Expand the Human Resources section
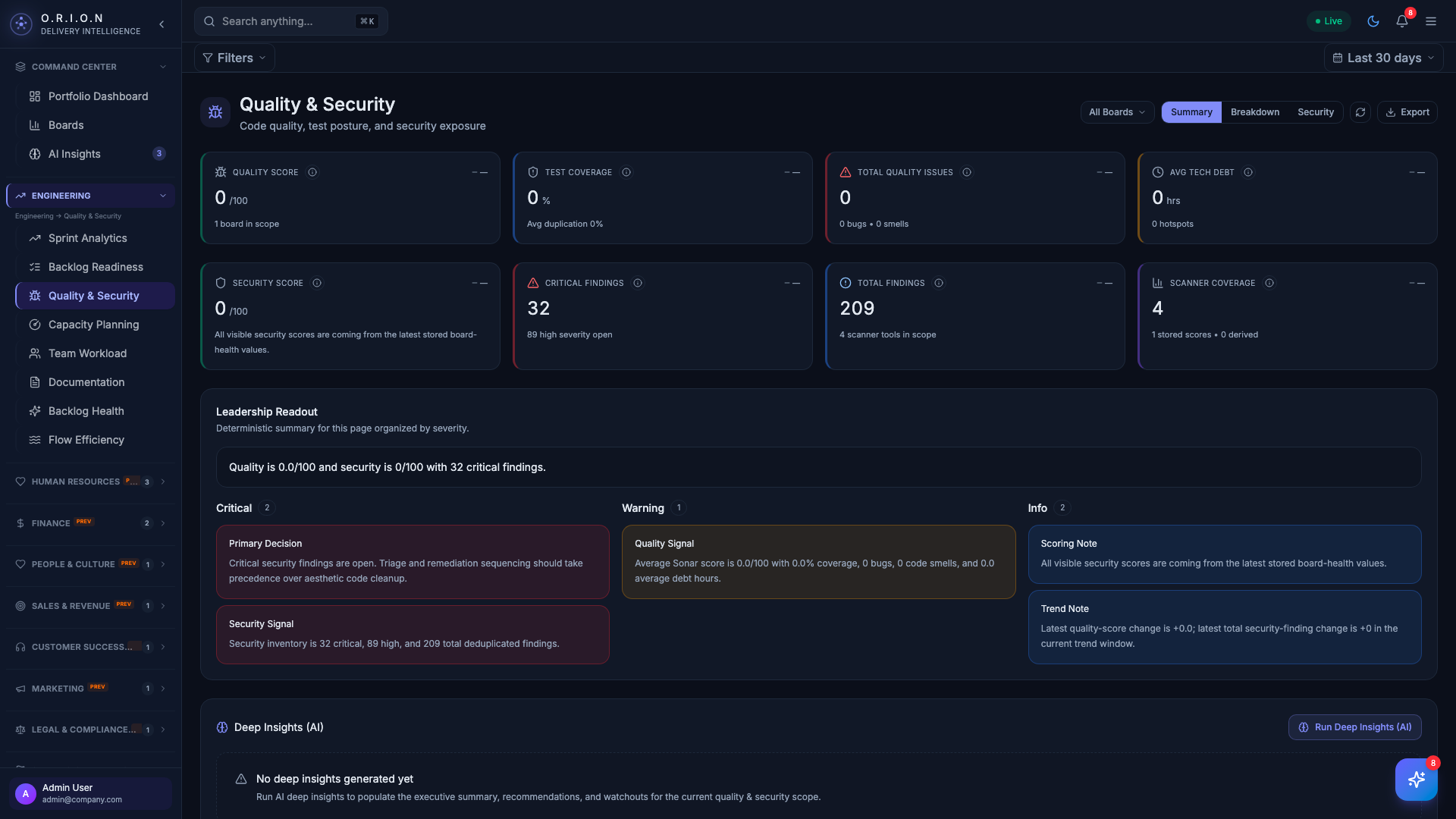 163,482
